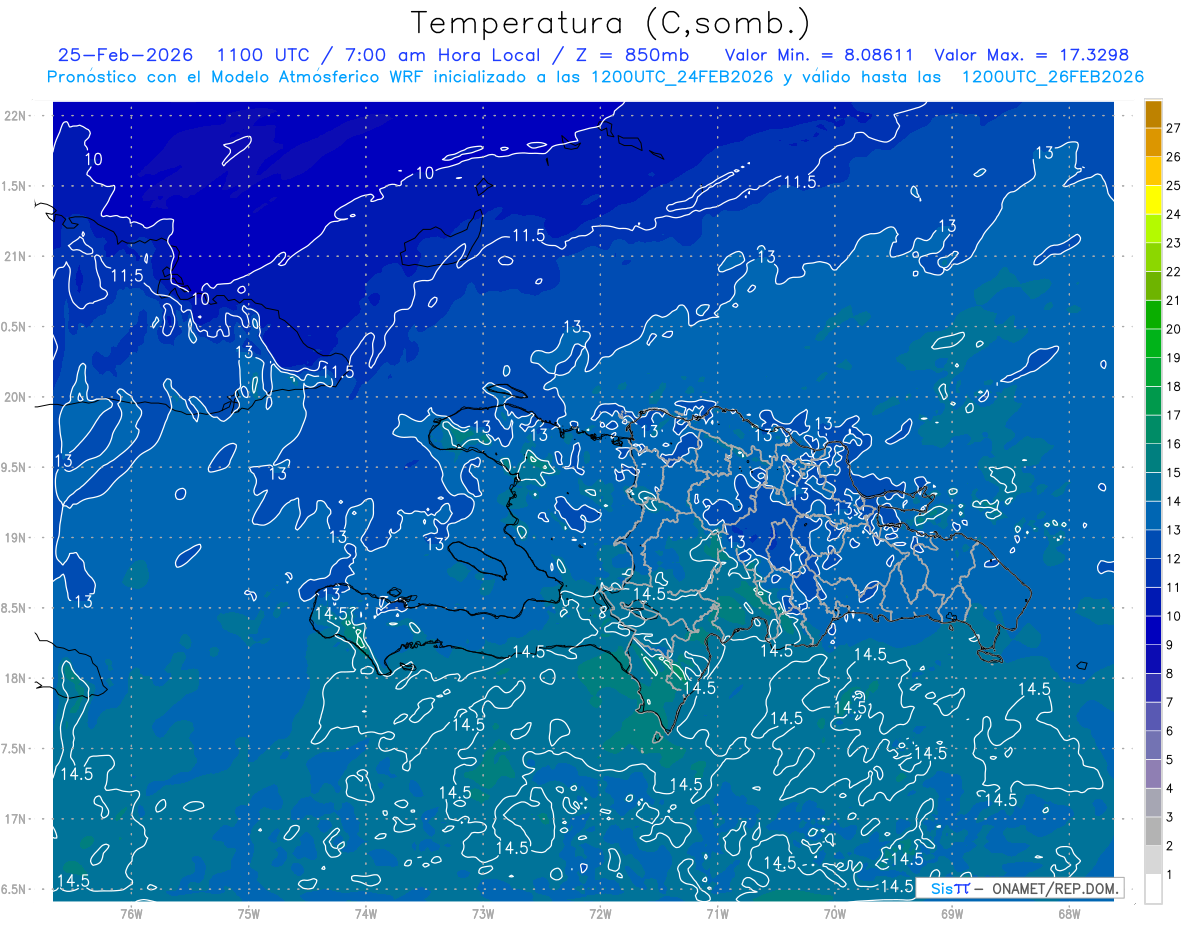Click the "72W" longitude axis label

click(x=600, y=913)
